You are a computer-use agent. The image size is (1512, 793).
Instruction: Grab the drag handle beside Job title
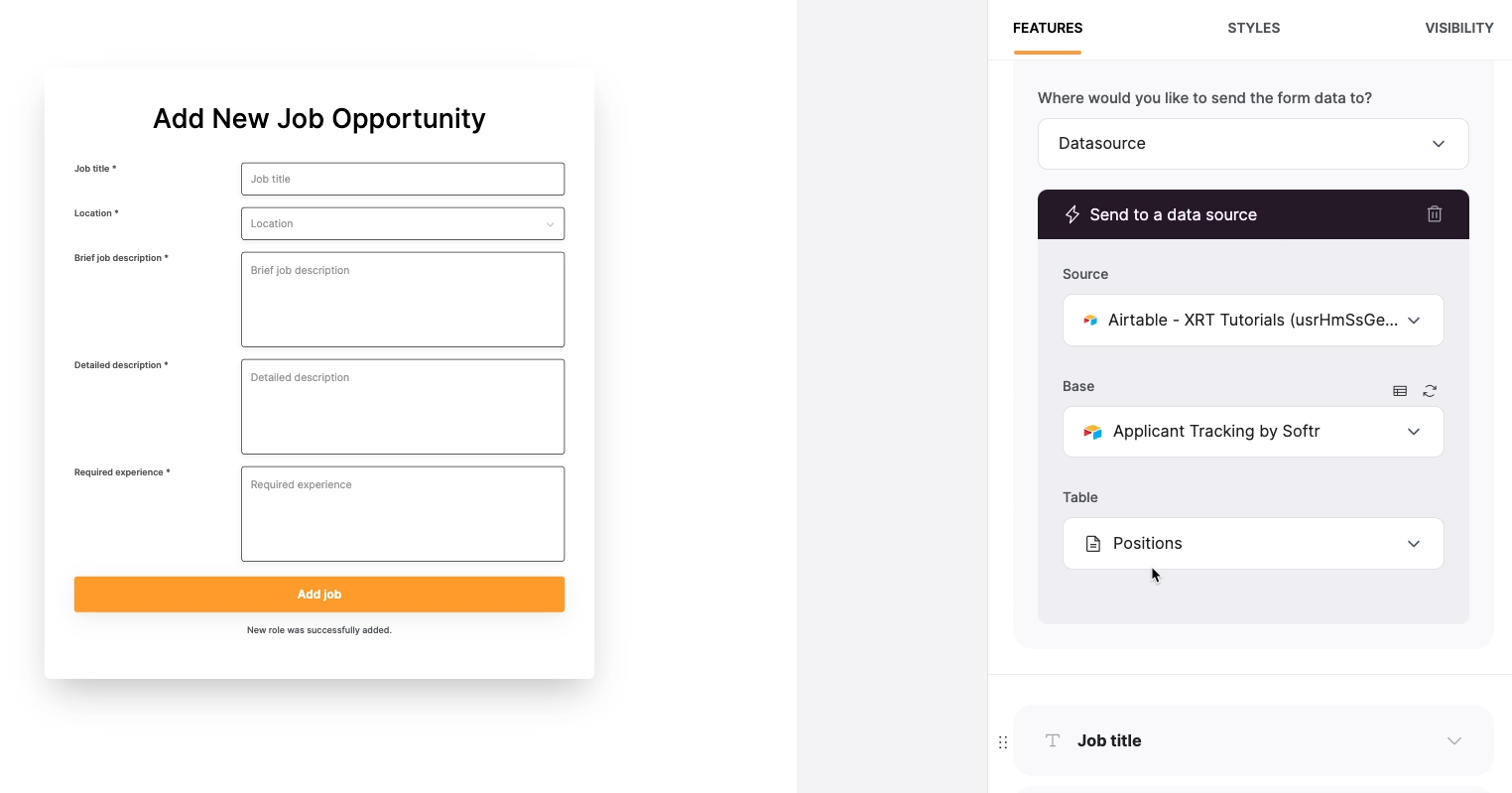tap(1003, 741)
